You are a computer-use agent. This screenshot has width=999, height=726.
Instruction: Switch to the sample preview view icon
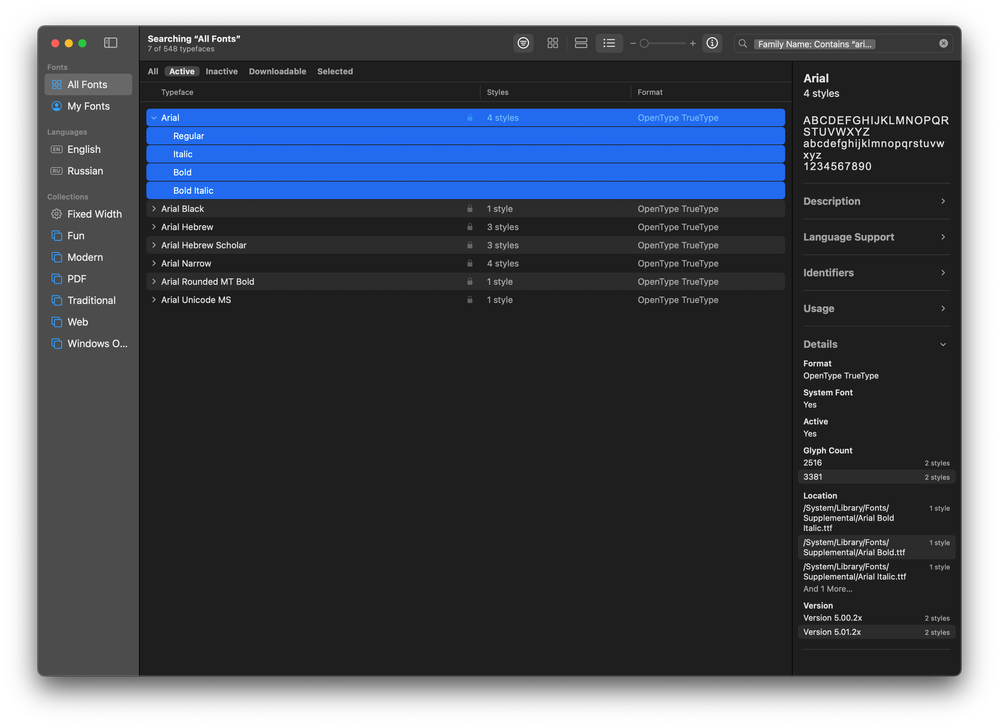click(523, 43)
